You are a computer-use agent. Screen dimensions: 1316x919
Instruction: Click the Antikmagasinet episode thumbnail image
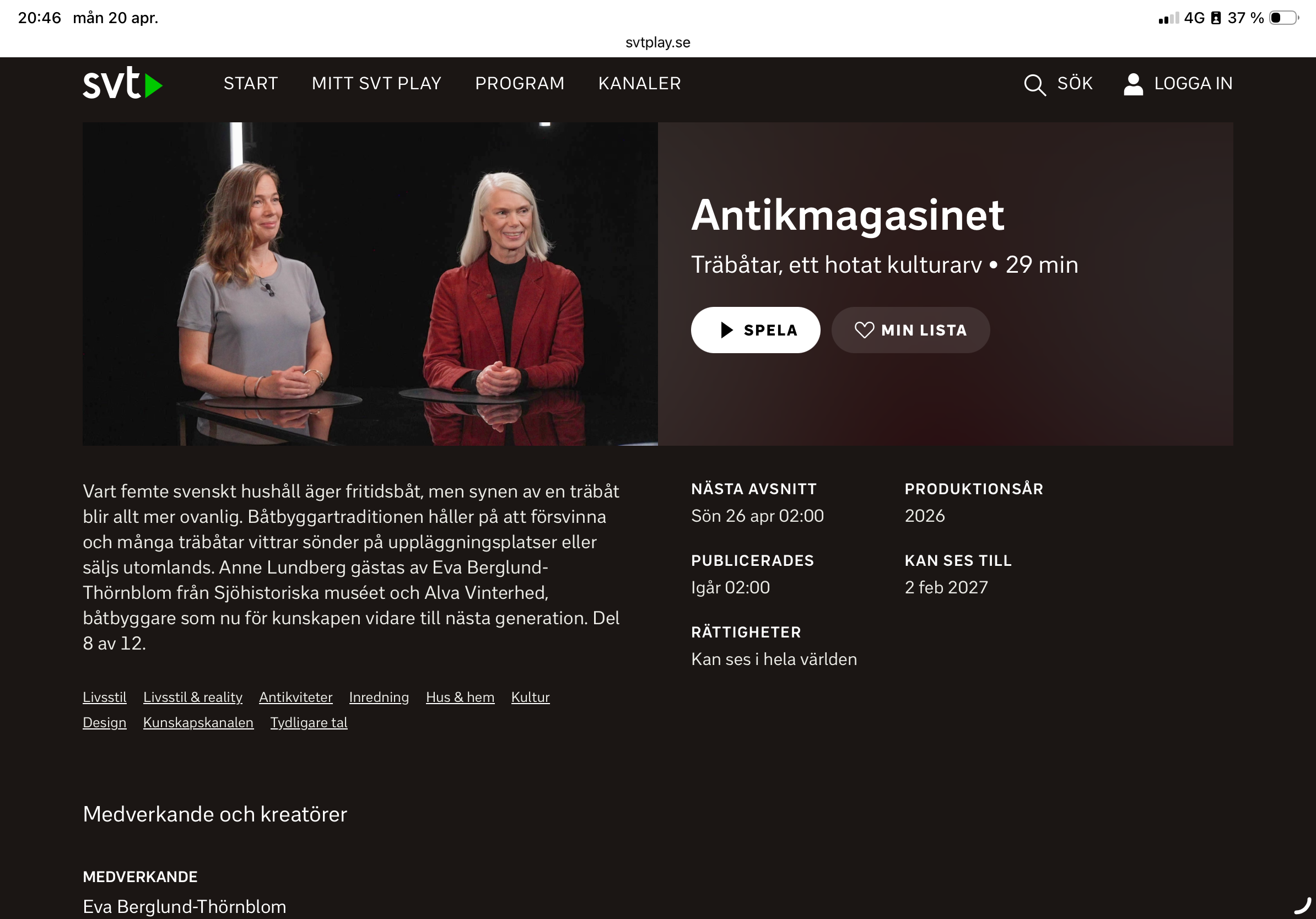point(370,284)
